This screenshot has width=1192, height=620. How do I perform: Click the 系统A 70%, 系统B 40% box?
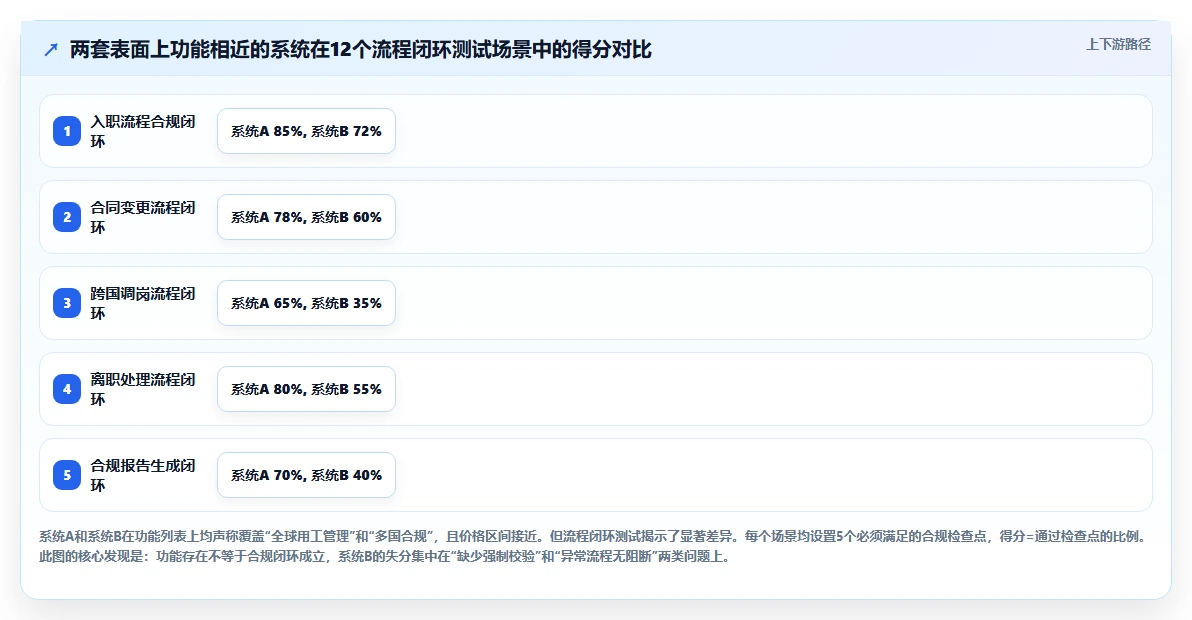click(x=306, y=475)
